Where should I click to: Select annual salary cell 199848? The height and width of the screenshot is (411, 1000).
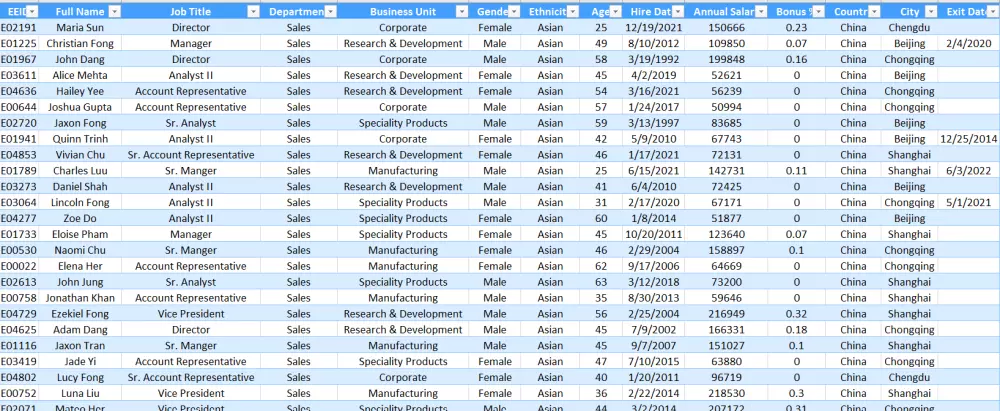[726, 59]
